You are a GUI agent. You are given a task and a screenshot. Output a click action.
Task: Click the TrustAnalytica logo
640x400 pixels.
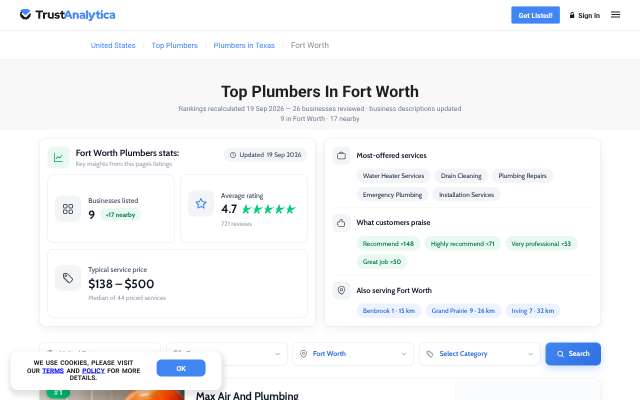[x=67, y=15]
